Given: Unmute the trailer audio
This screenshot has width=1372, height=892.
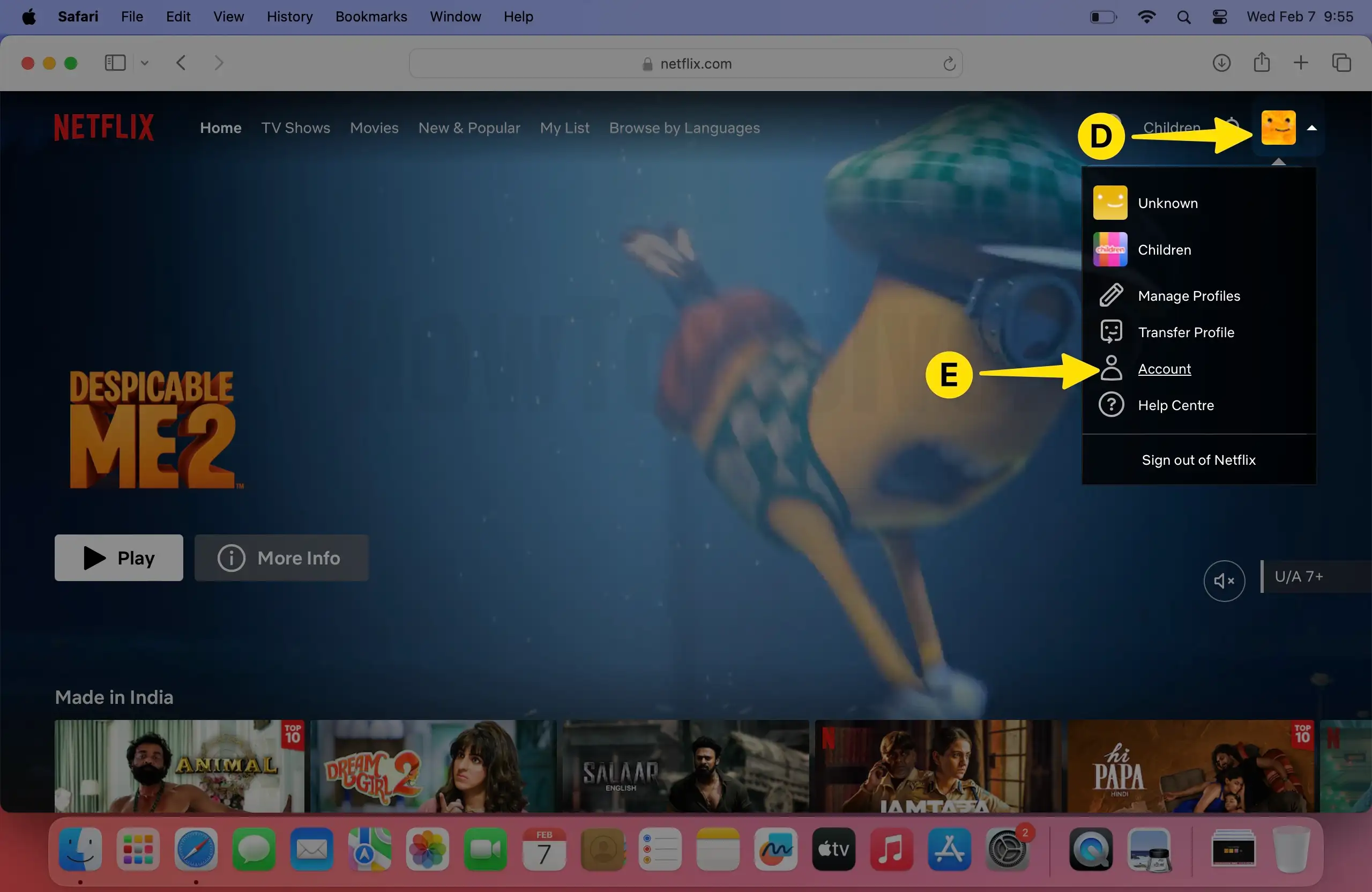Looking at the screenshot, I should point(1224,581).
